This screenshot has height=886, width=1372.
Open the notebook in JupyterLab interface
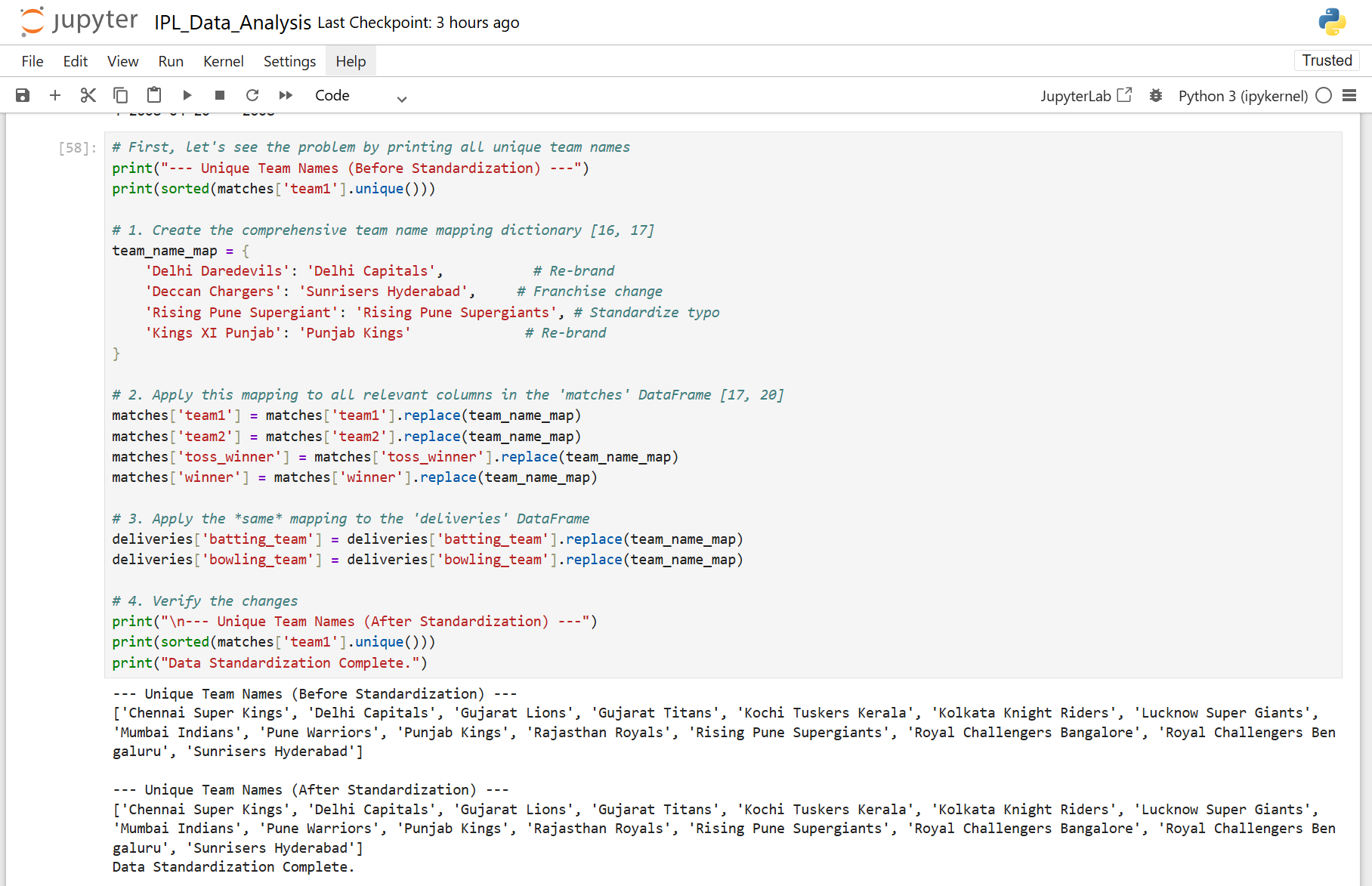pyautogui.click(x=1086, y=95)
